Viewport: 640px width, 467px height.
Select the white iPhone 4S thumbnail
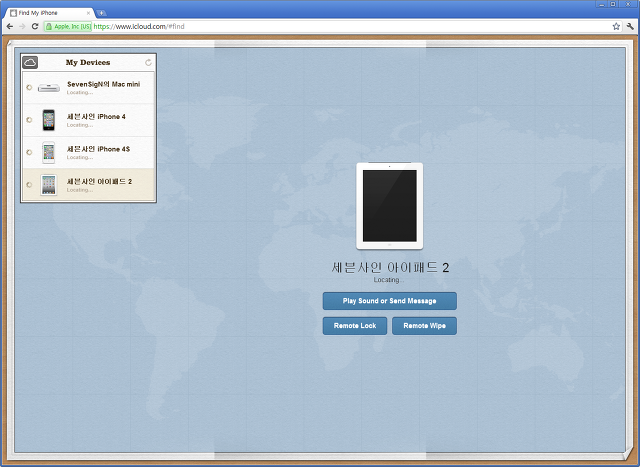[49, 152]
